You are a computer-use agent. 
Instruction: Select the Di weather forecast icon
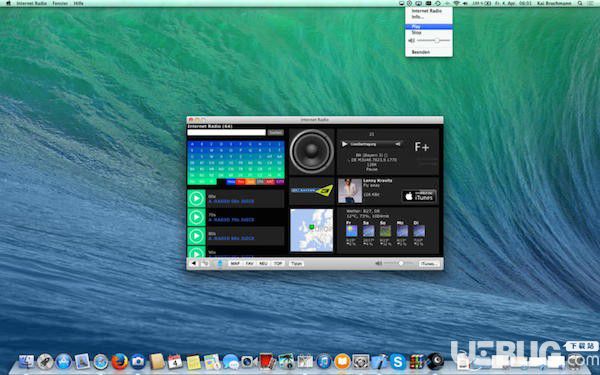coord(419,231)
